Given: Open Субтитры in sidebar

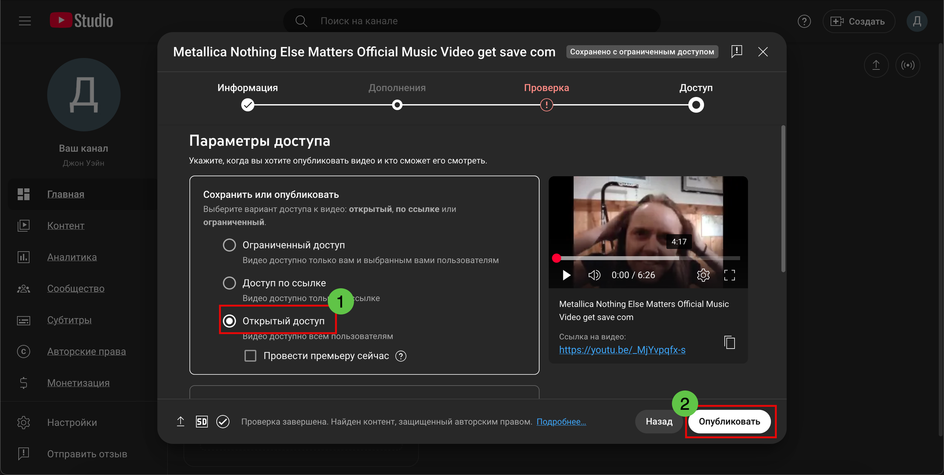Looking at the screenshot, I should pos(69,320).
